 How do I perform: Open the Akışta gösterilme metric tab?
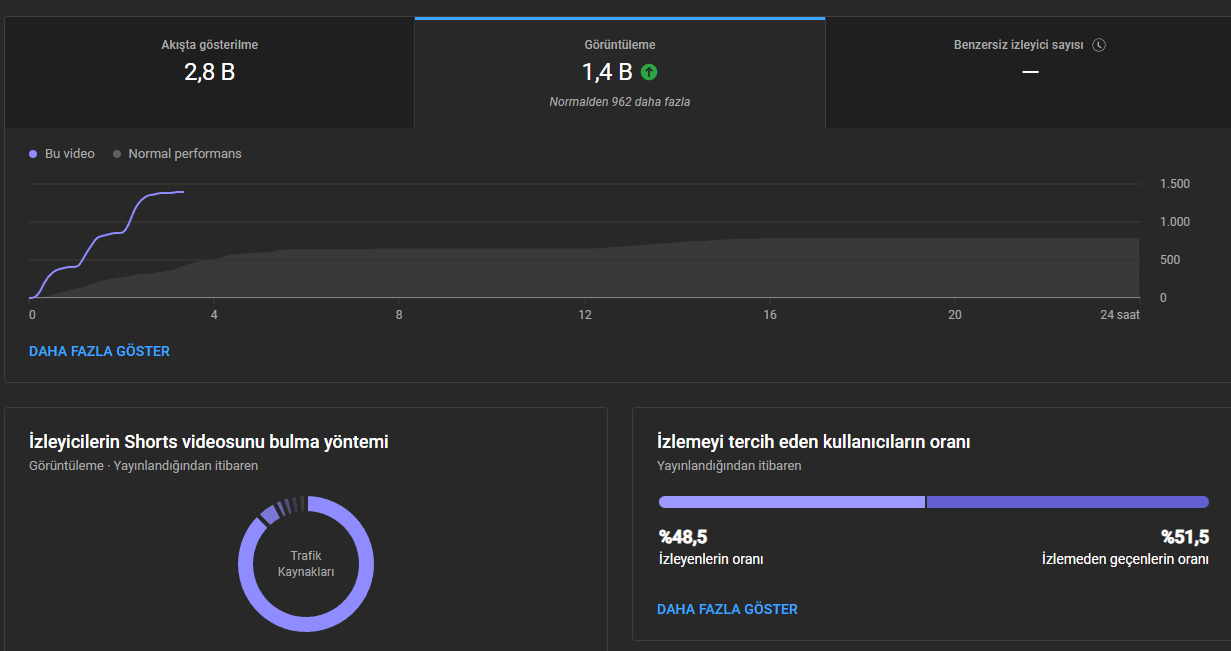[x=209, y=73]
